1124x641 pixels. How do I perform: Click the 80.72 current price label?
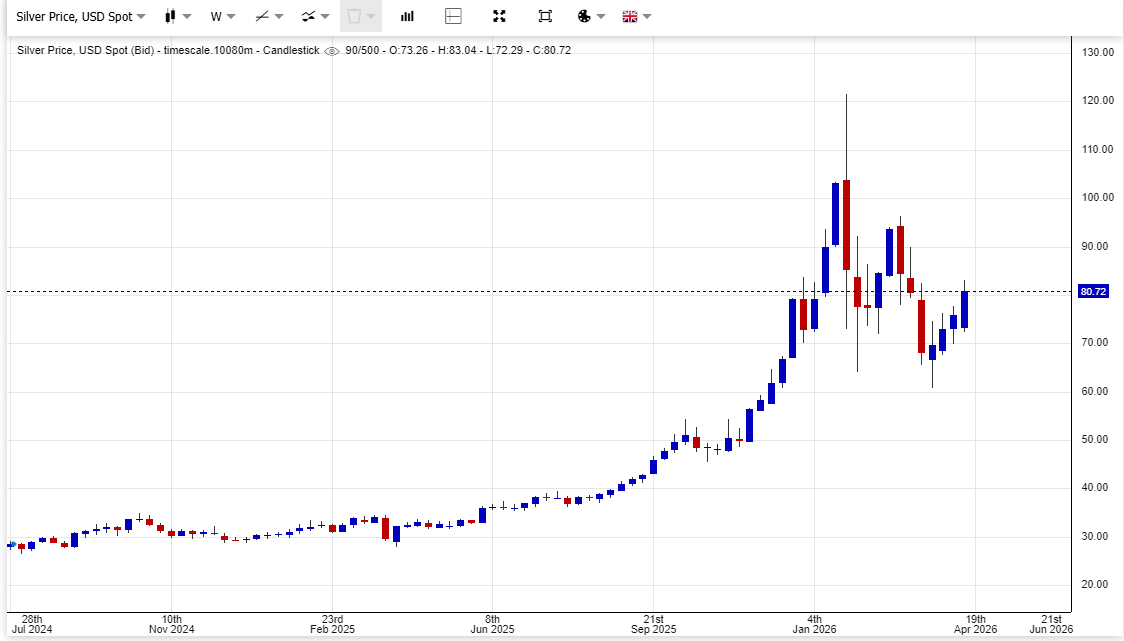1093,292
